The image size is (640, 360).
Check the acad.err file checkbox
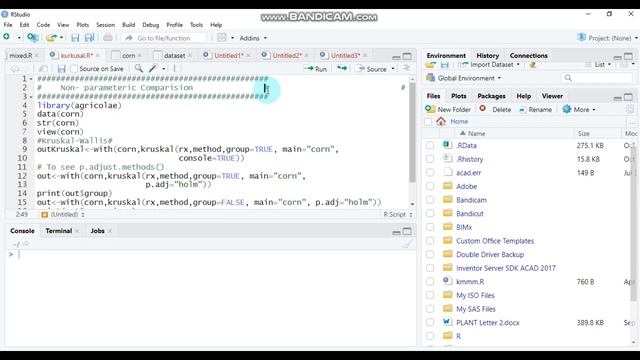[430, 172]
